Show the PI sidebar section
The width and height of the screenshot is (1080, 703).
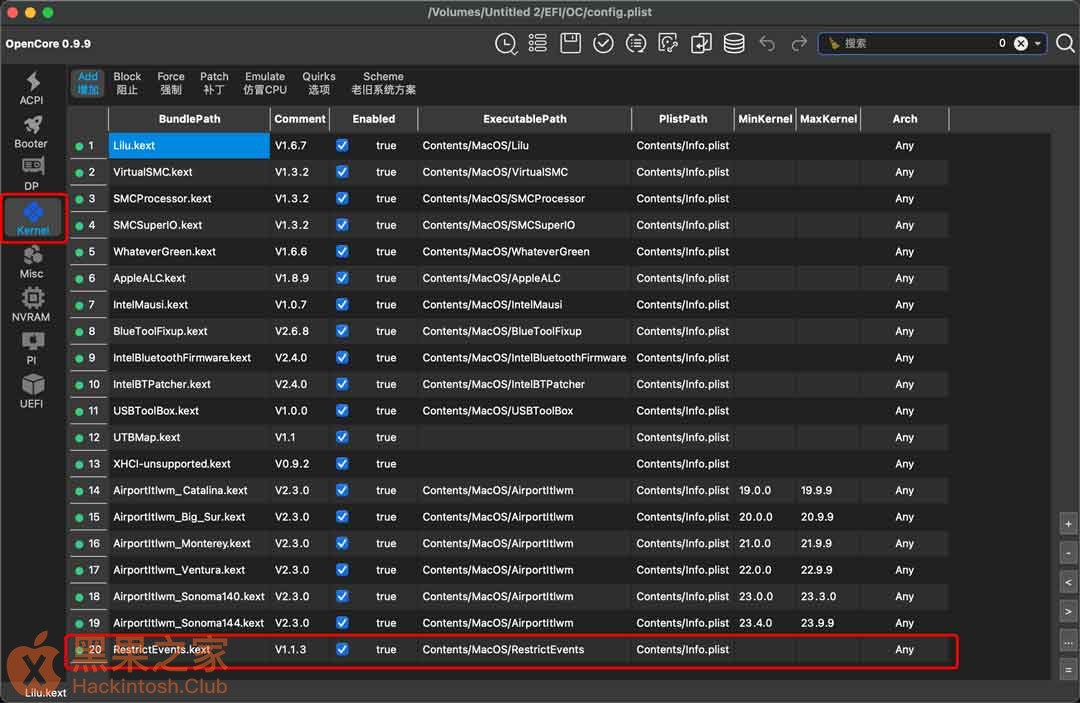pyautogui.click(x=32, y=348)
